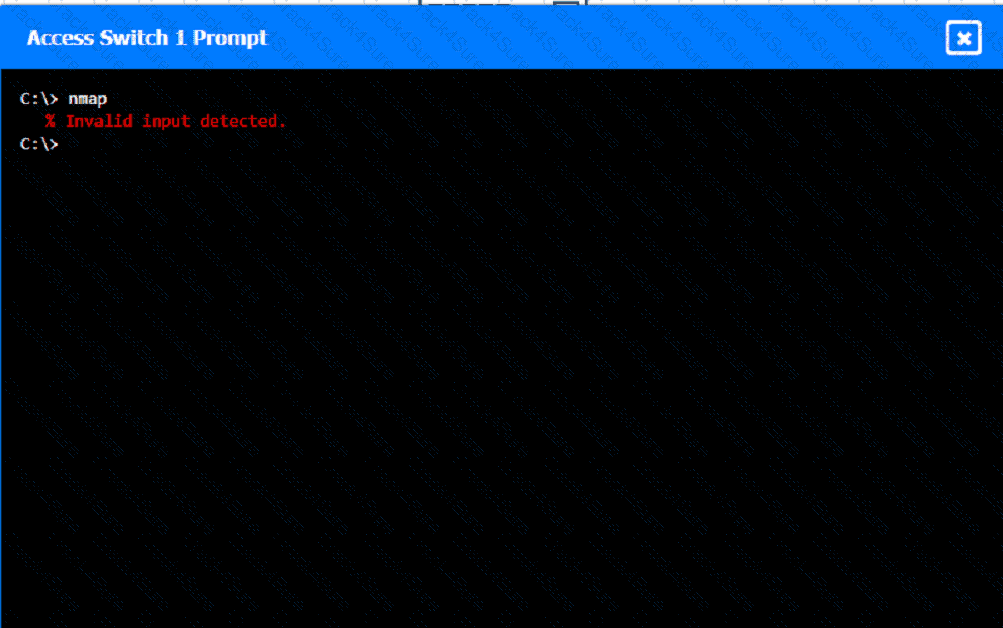Click the number 1 in the window title
Image resolution: width=1003 pixels, height=628 pixels.
(180, 38)
